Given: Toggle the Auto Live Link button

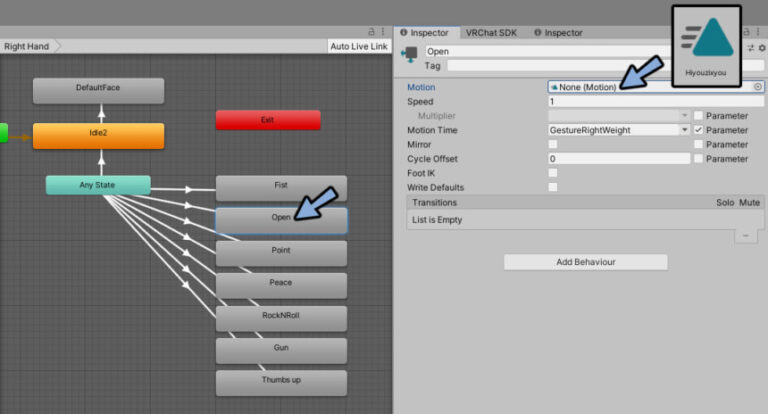Looking at the screenshot, I should point(358,47).
